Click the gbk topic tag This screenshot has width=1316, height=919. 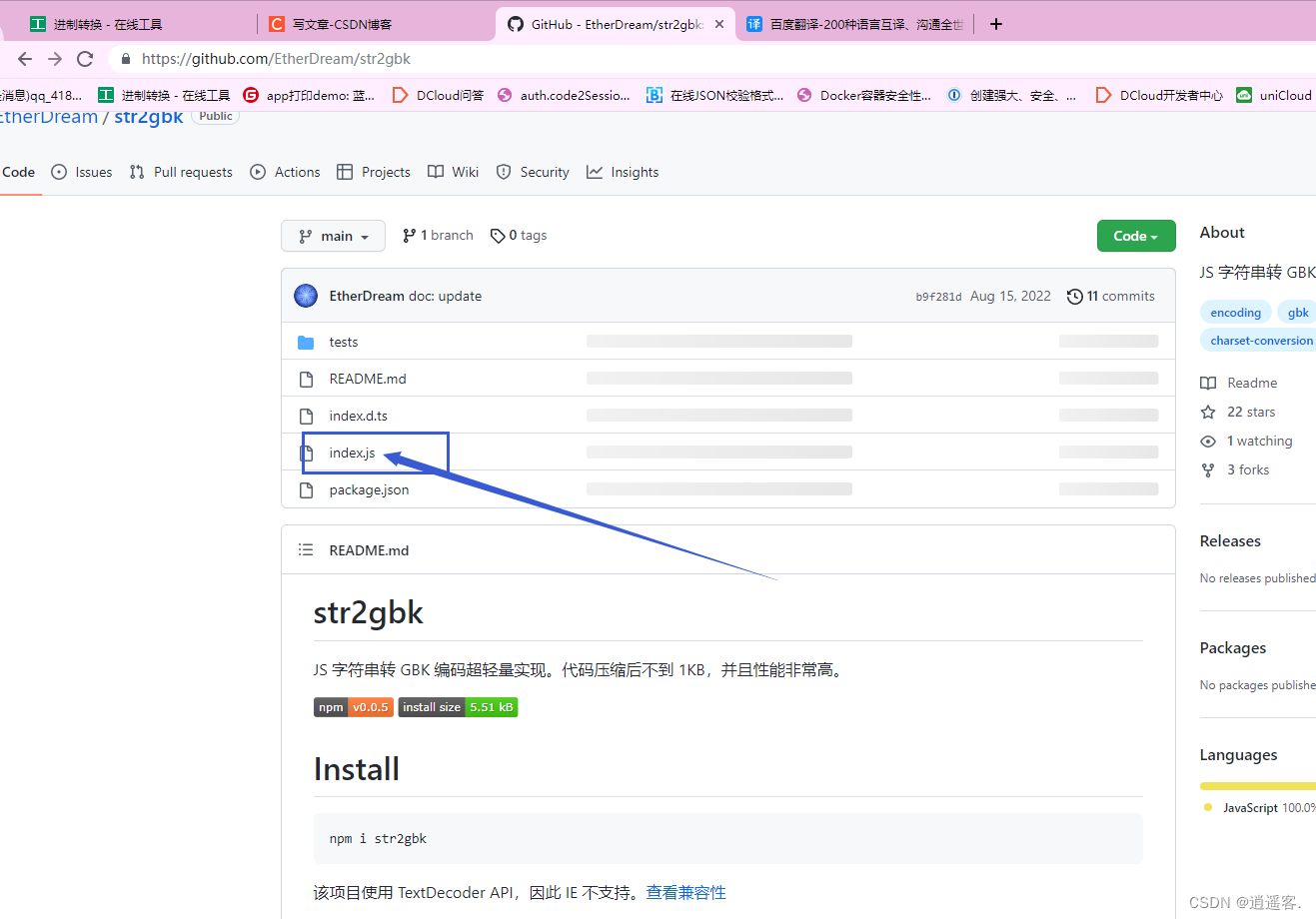tap(1298, 313)
